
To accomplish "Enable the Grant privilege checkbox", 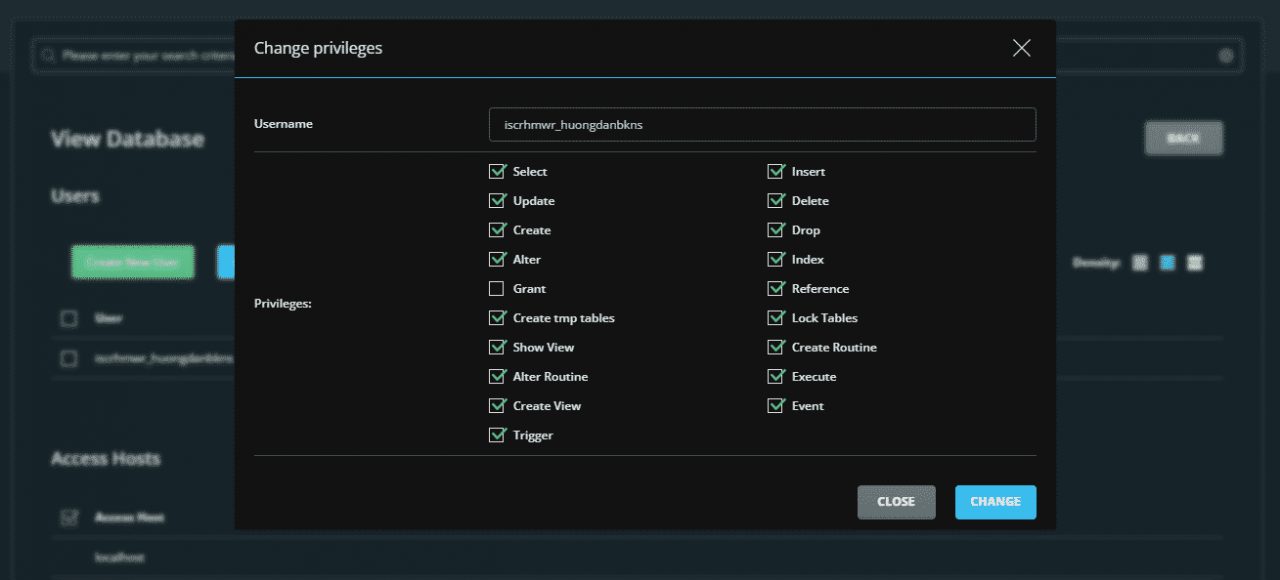I will (x=497, y=289).
